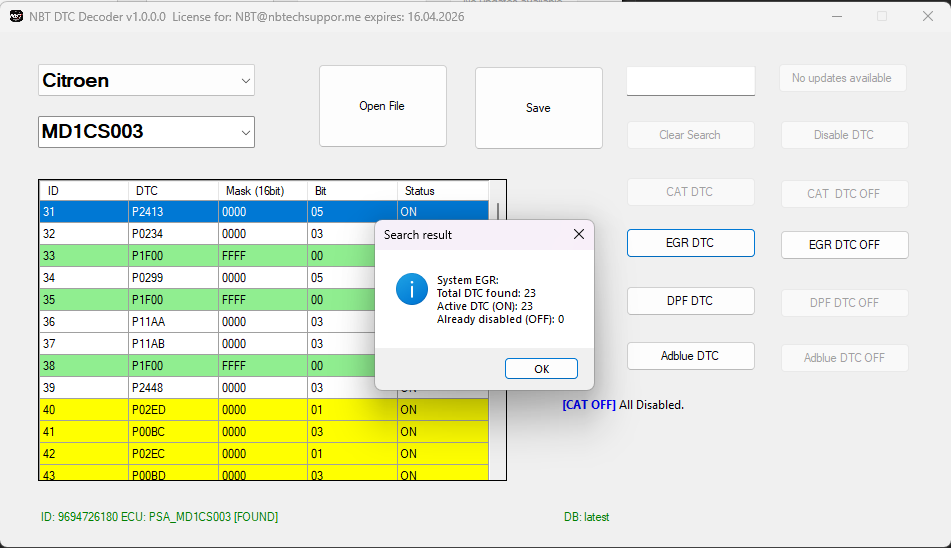
Task: Click ON status in row 42
Action: [x=443, y=453]
